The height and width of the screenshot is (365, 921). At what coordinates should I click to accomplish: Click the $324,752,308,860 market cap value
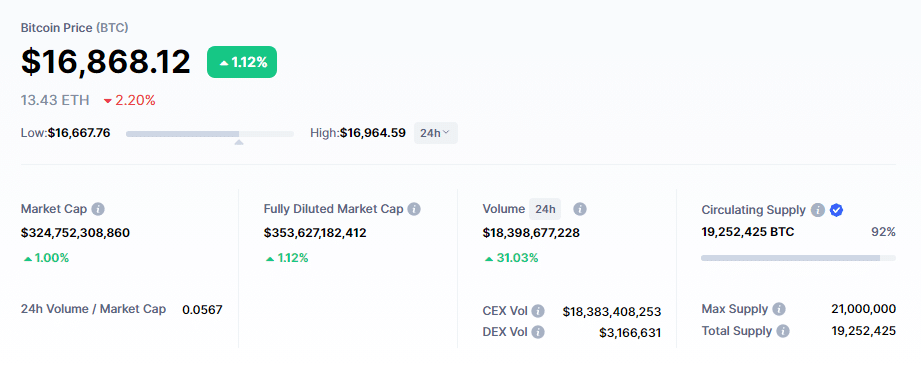pyautogui.click(x=75, y=233)
